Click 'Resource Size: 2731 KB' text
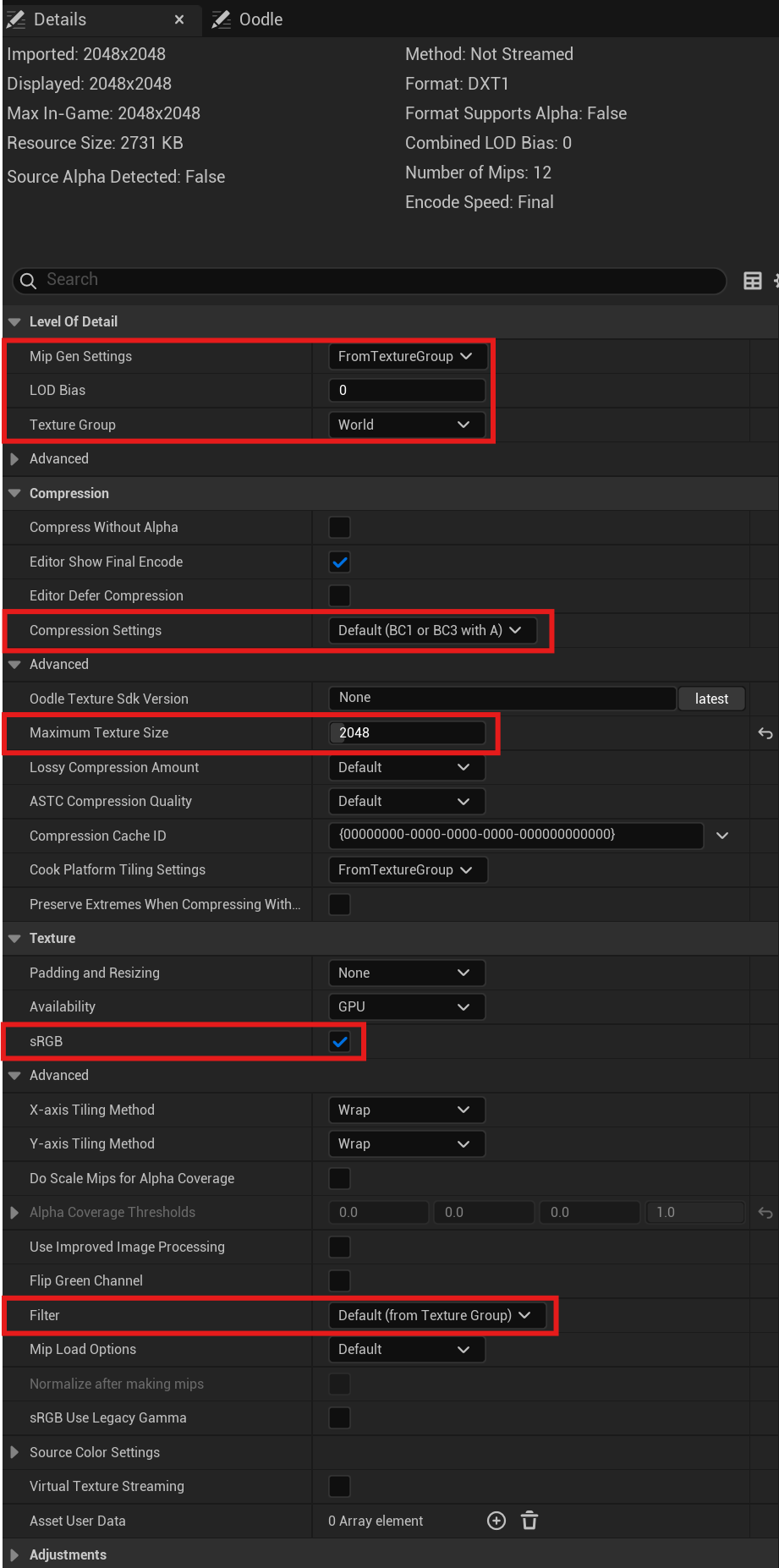Viewport: 779px width, 1568px height. click(x=95, y=143)
